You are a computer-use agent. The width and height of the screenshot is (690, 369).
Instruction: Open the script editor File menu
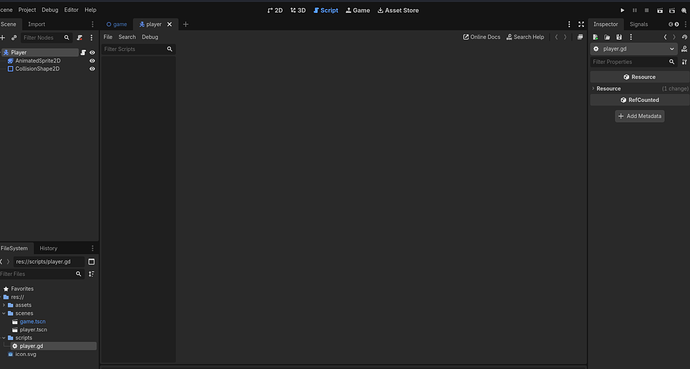108,37
